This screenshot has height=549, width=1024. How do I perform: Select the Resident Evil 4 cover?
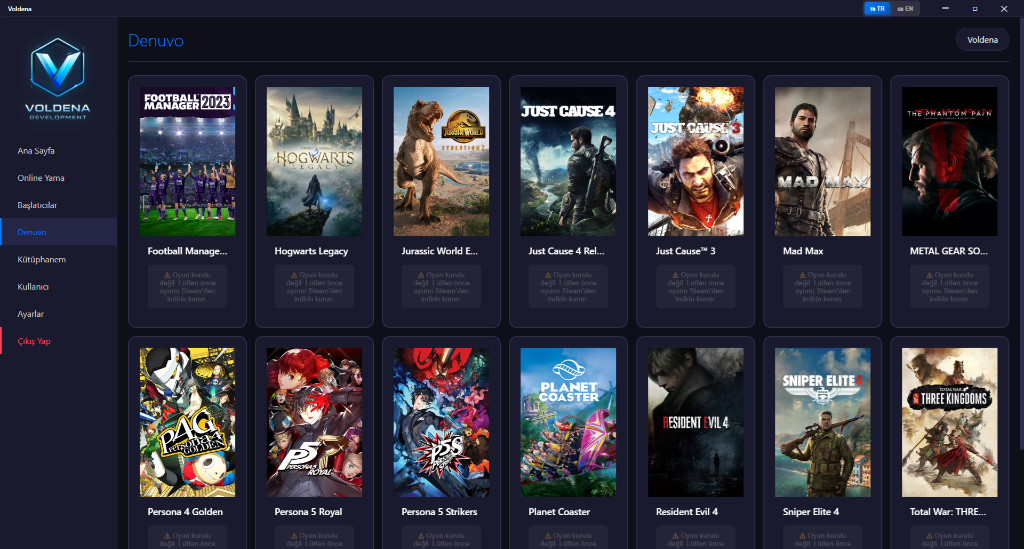pos(696,422)
